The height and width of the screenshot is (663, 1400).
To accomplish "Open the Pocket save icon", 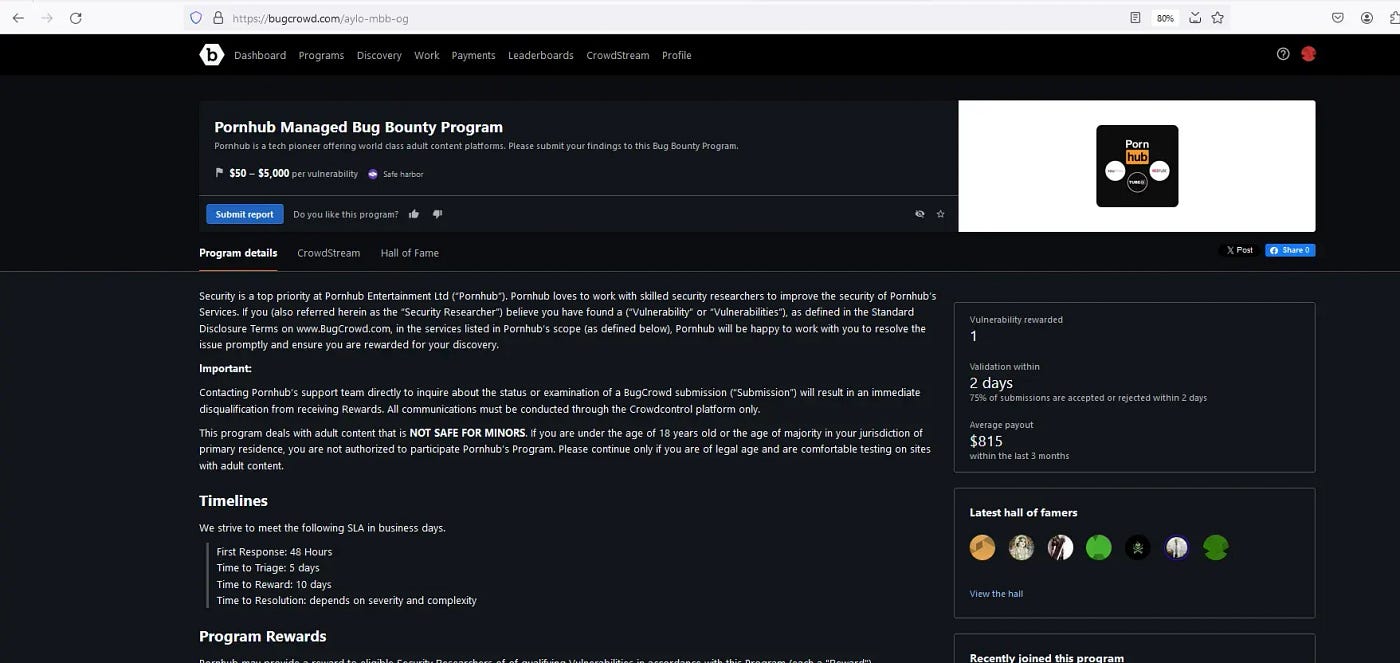I will click(x=1338, y=18).
